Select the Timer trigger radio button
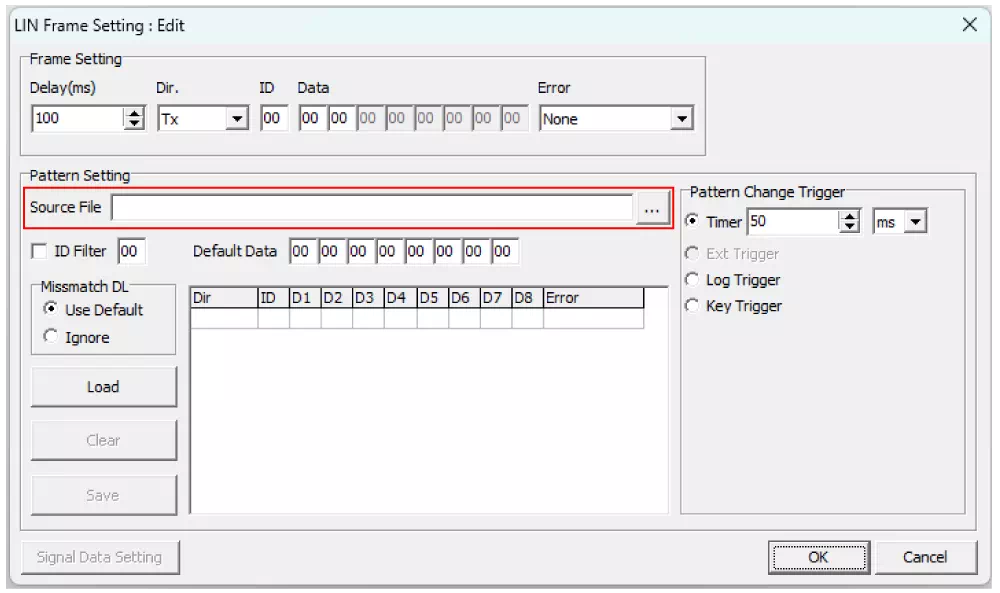1000x593 pixels. click(x=692, y=221)
